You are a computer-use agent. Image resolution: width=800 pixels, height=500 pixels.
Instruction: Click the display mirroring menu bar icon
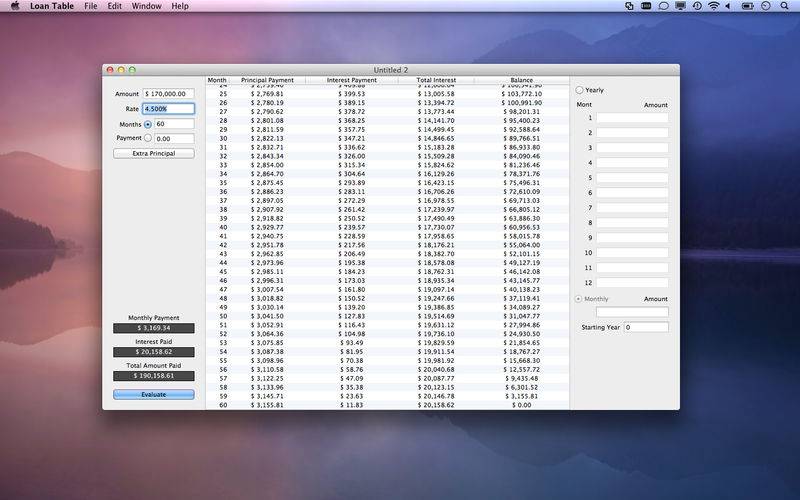point(680,6)
